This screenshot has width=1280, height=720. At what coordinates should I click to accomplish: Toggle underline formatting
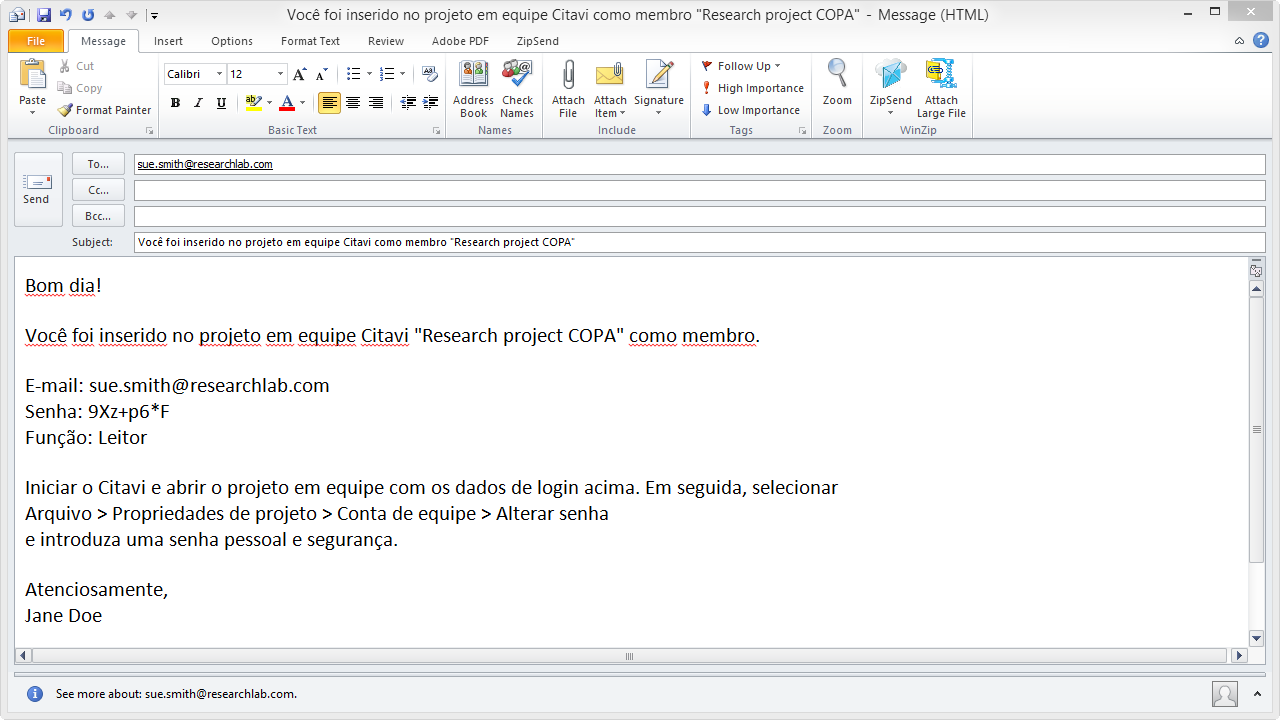(221, 103)
